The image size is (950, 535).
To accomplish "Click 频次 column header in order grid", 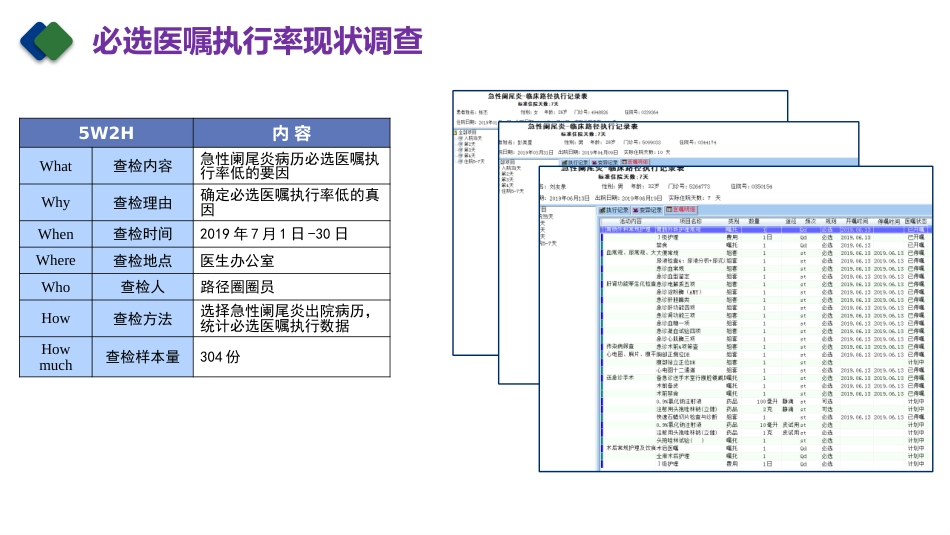I will 811,222.
